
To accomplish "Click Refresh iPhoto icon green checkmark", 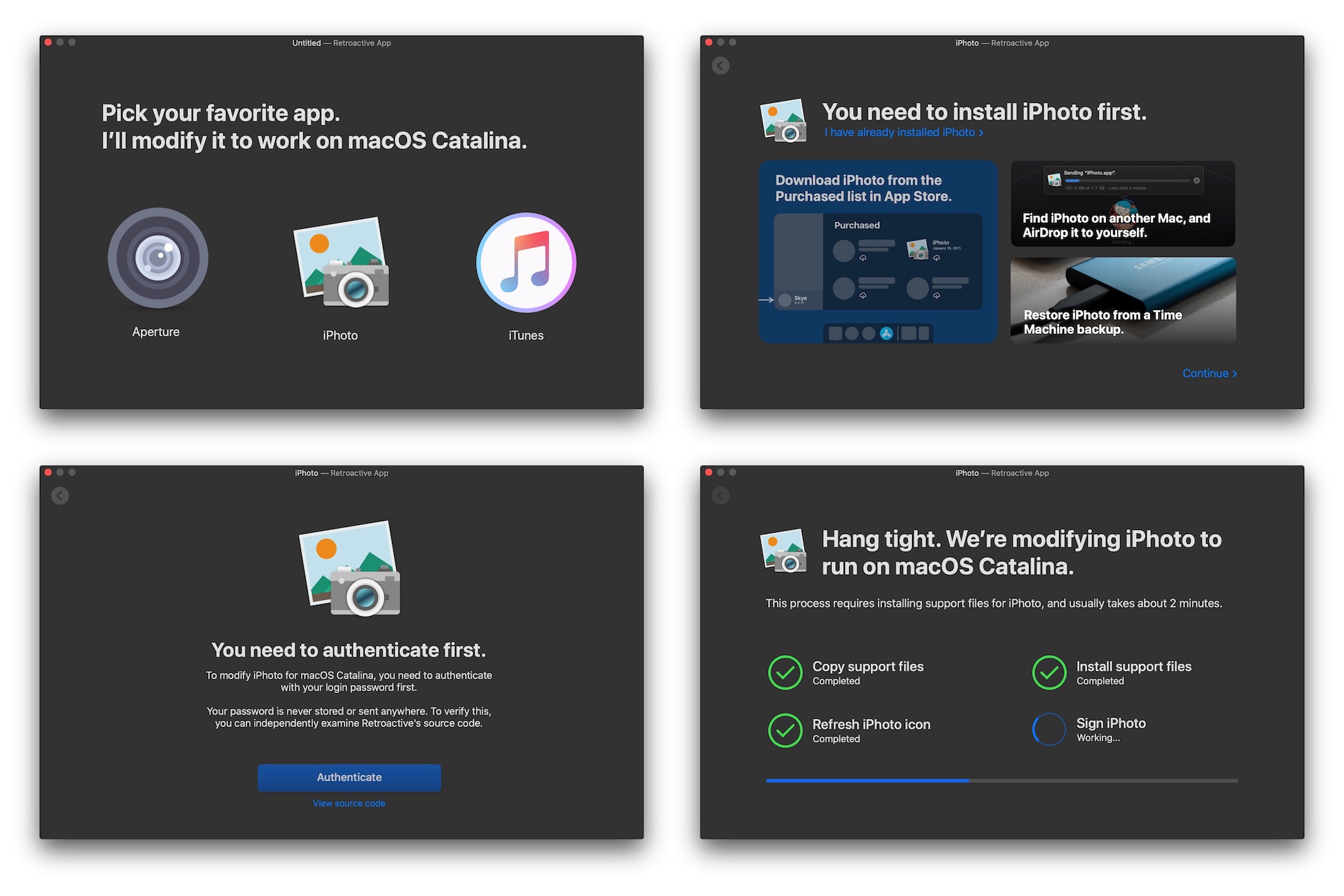I will (x=785, y=730).
